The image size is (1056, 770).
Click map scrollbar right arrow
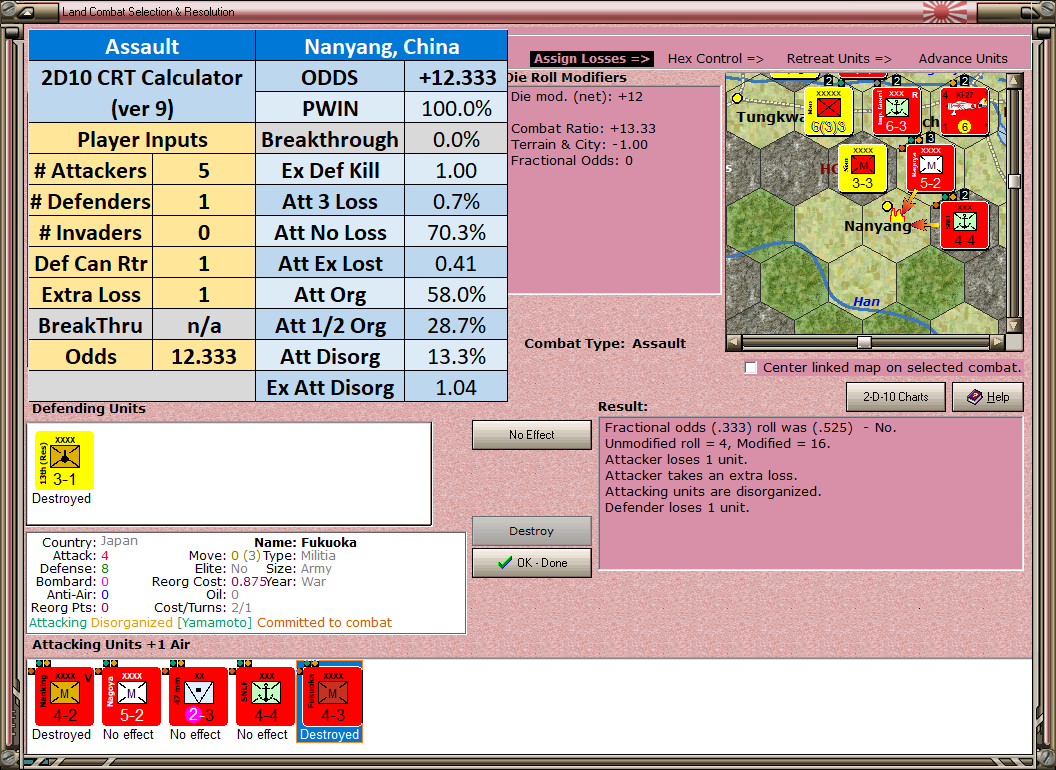click(997, 342)
